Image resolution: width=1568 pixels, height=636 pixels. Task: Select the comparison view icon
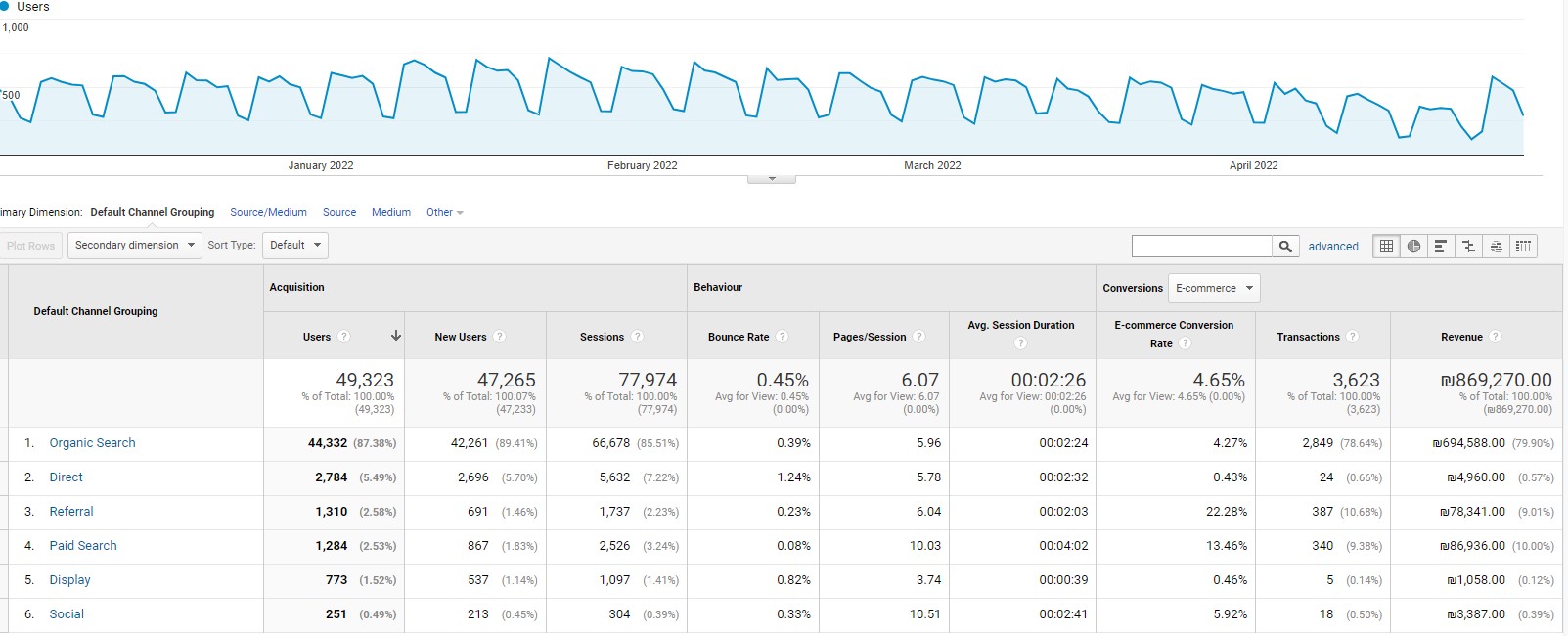(1468, 247)
